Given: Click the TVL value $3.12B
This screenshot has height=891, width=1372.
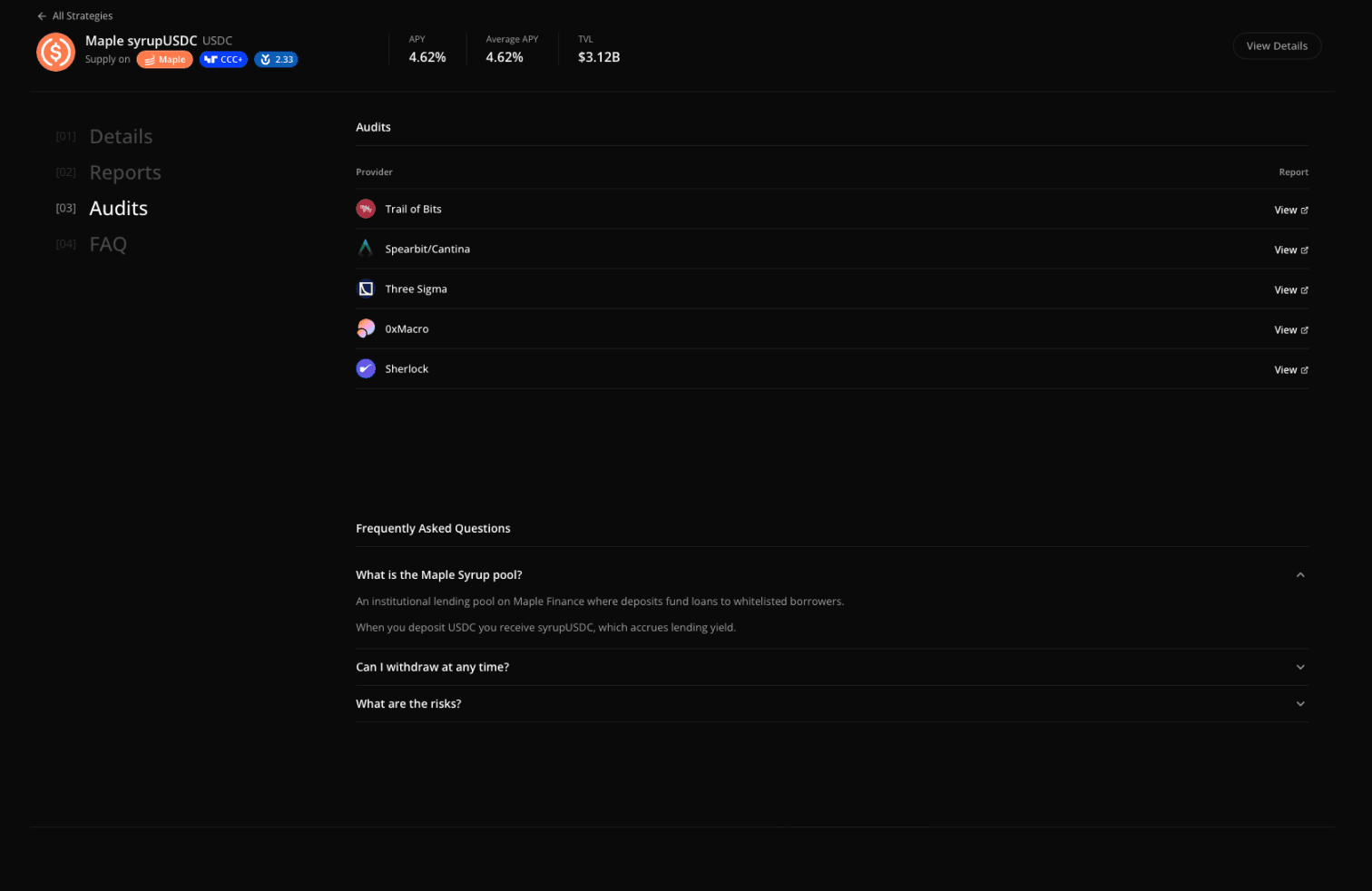Looking at the screenshot, I should pyautogui.click(x=599, y=57).
